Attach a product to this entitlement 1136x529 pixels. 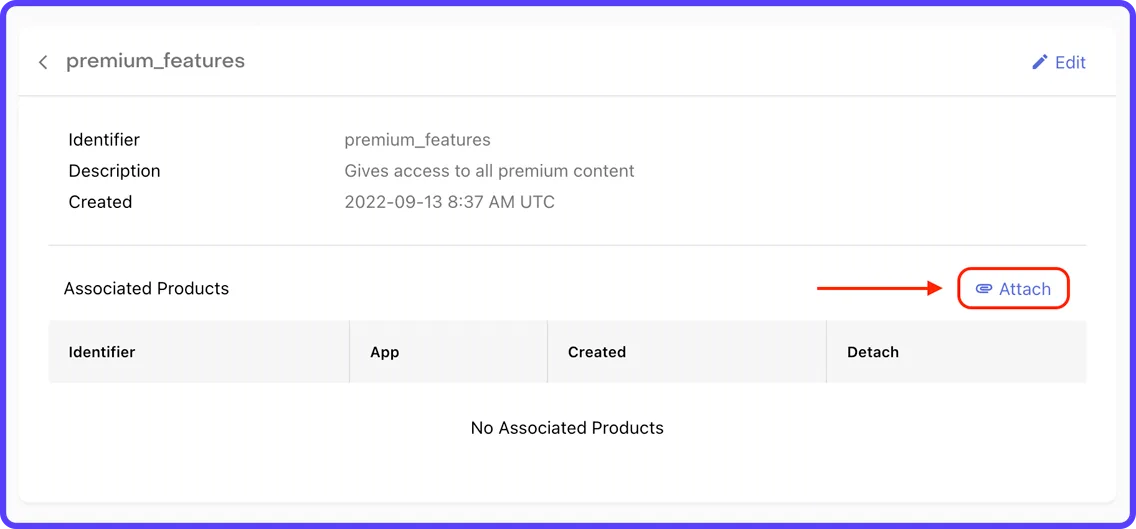[x=1014, y=288]
